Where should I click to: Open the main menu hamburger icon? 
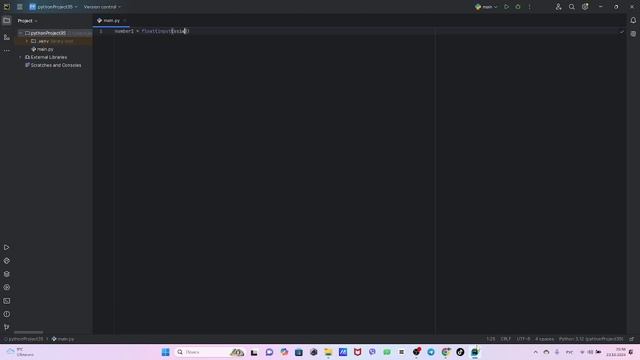tap(20, 7)
